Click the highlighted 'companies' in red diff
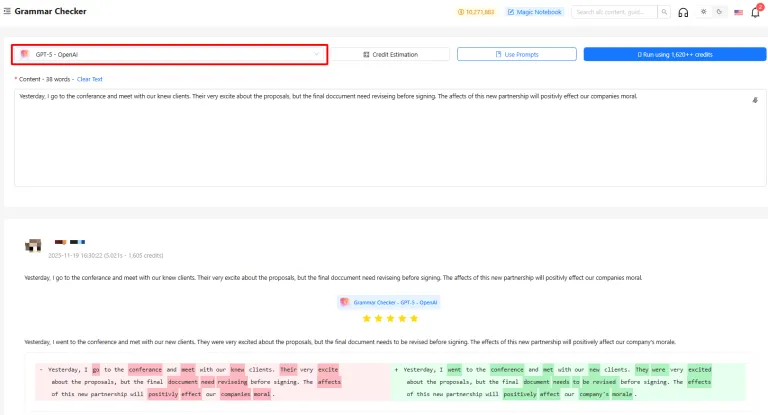Image resolution: width=768 pixels, height=415 pixels. pos(235,394)
